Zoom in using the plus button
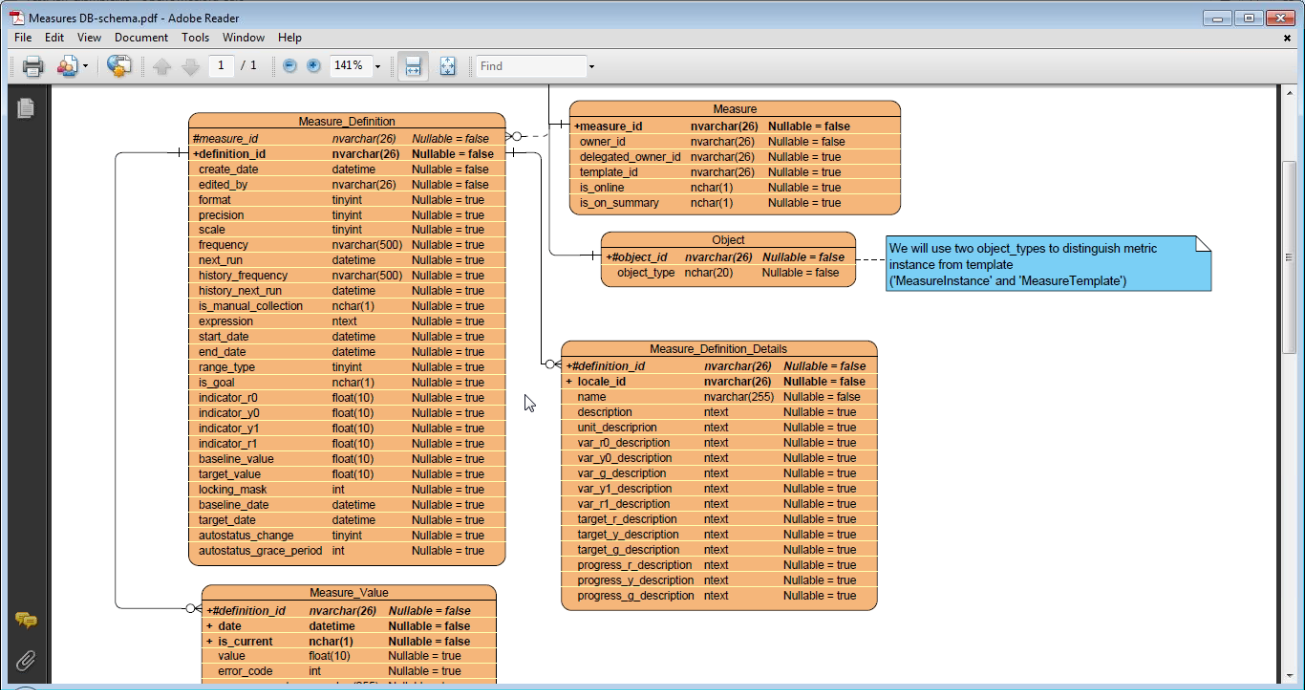 313,66
